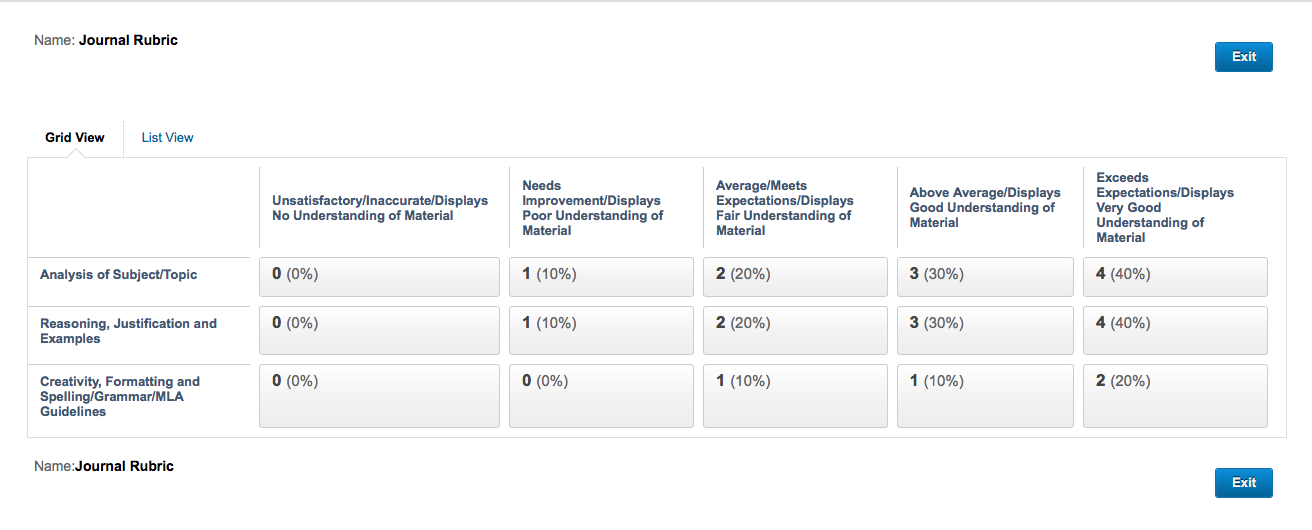1312x530 pixels.
Task: Select 4 (40%) cell for Analysis of Subject/Topic
Action: point(1175,277)
